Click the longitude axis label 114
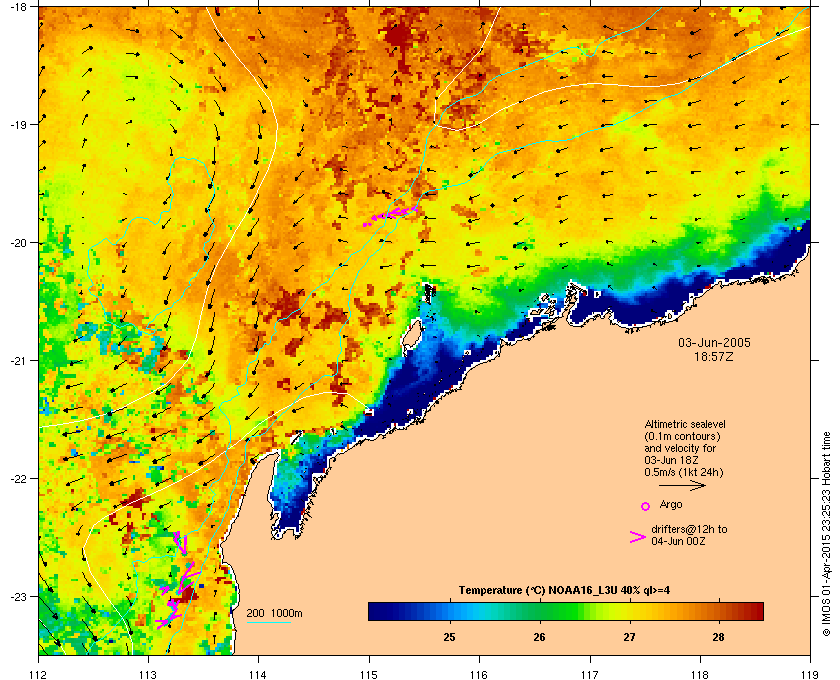 (x=258, y=675)
